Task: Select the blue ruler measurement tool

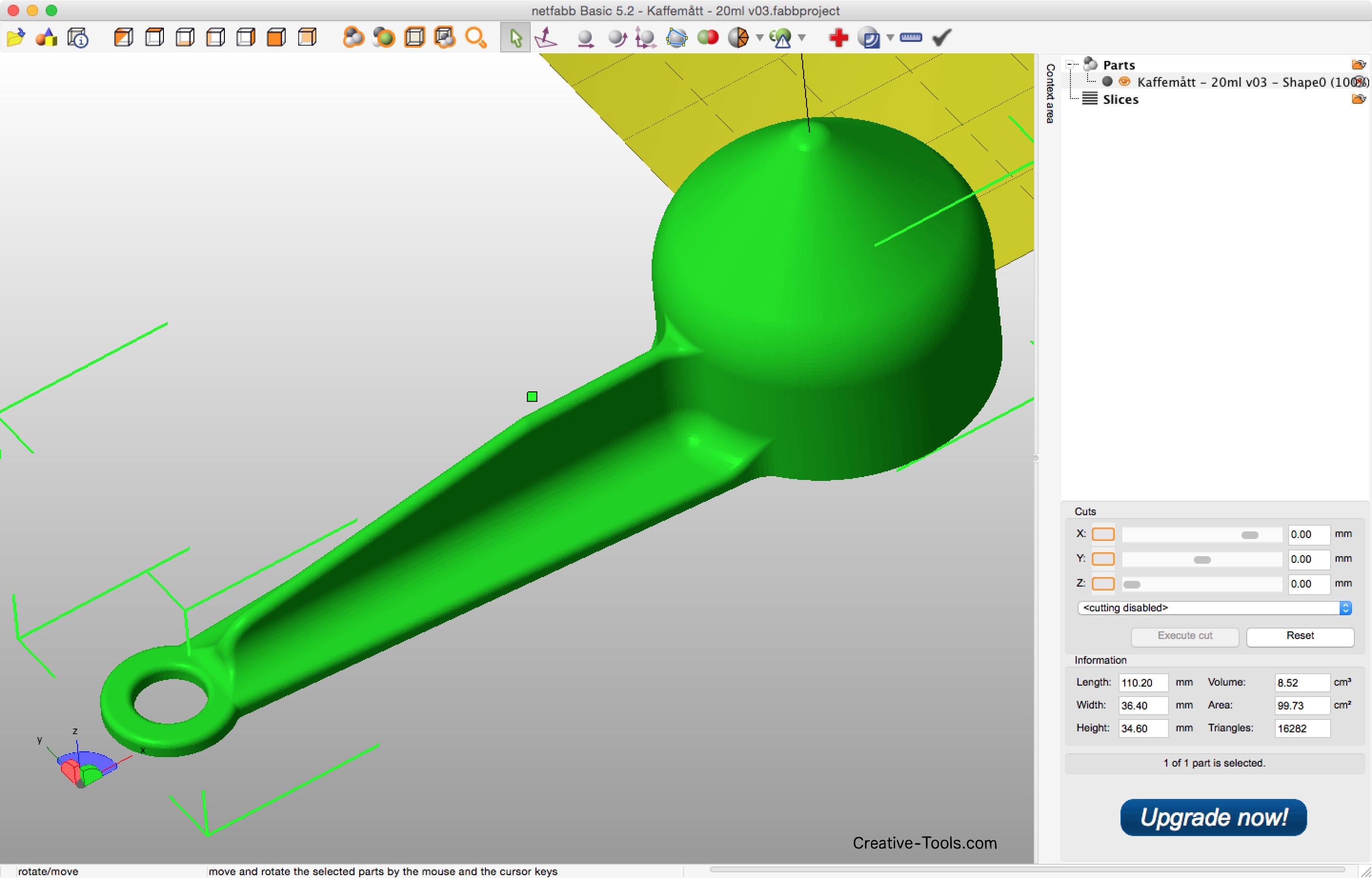Action: click(x=910, y=38)
